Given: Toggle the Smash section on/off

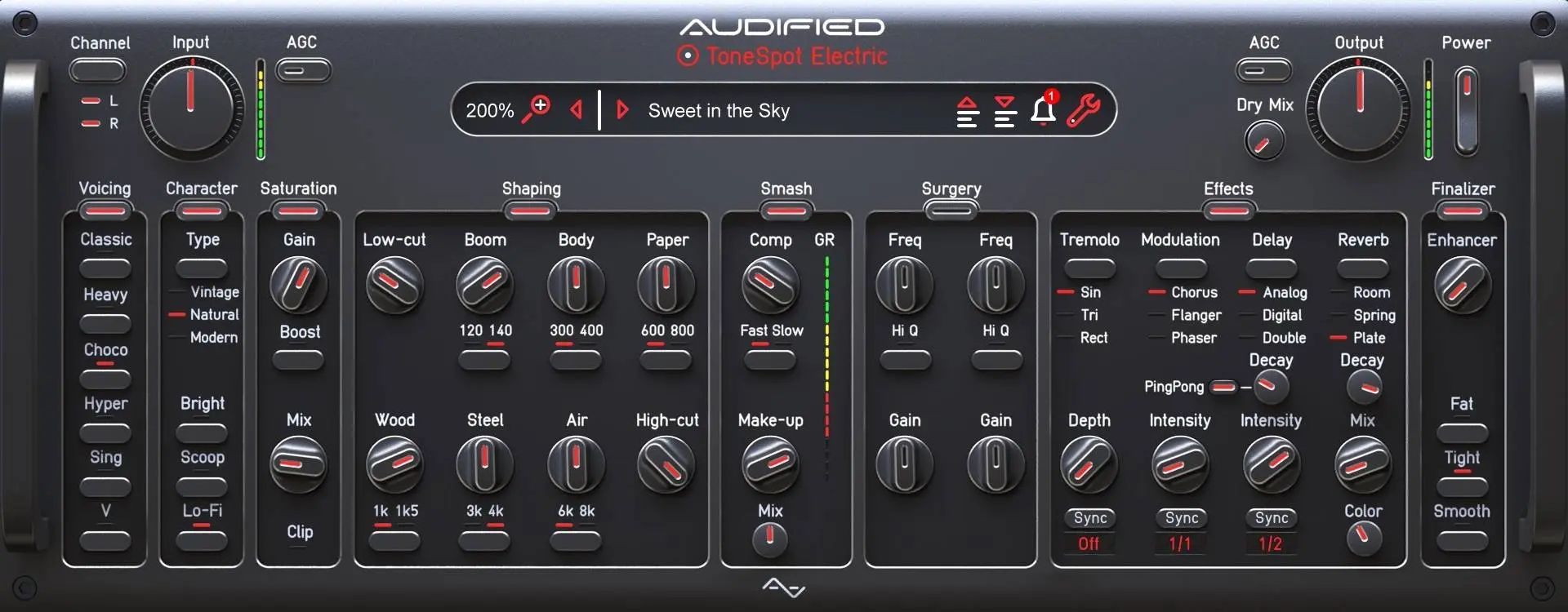Looking at the screenshot, I should [x=786, y=211].
